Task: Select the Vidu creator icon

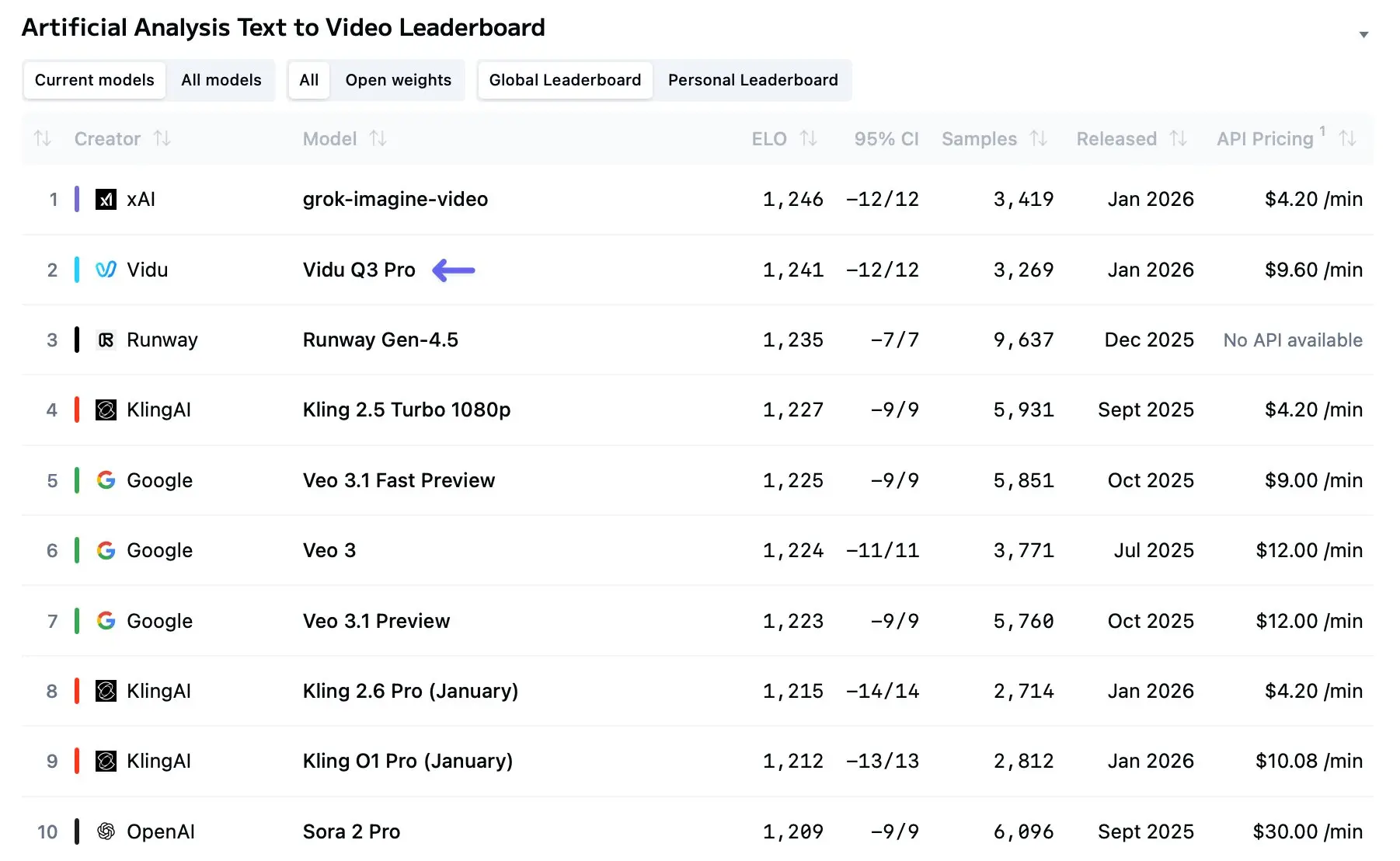Action: 106,270
